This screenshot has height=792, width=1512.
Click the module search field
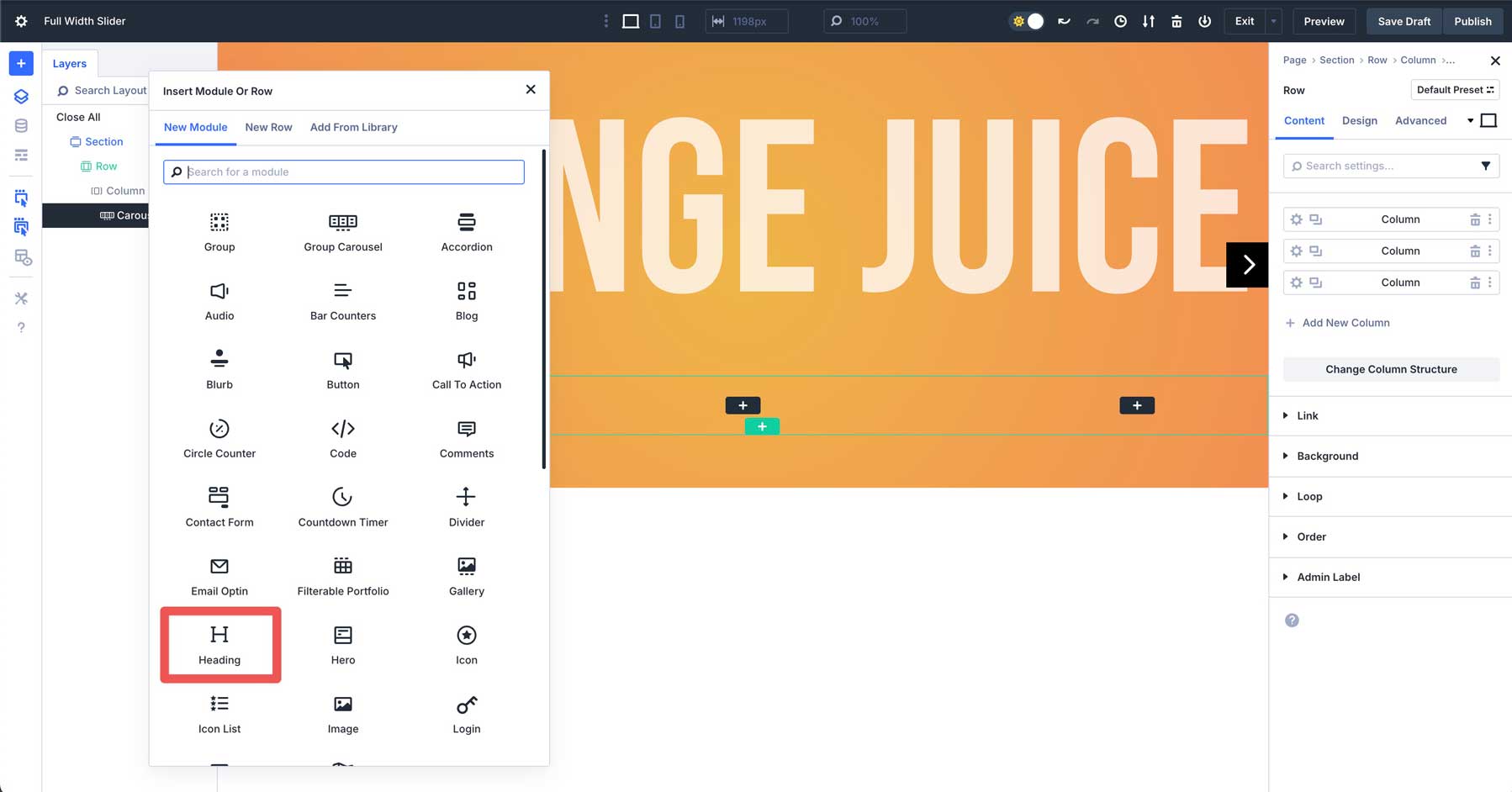[343, 172]
